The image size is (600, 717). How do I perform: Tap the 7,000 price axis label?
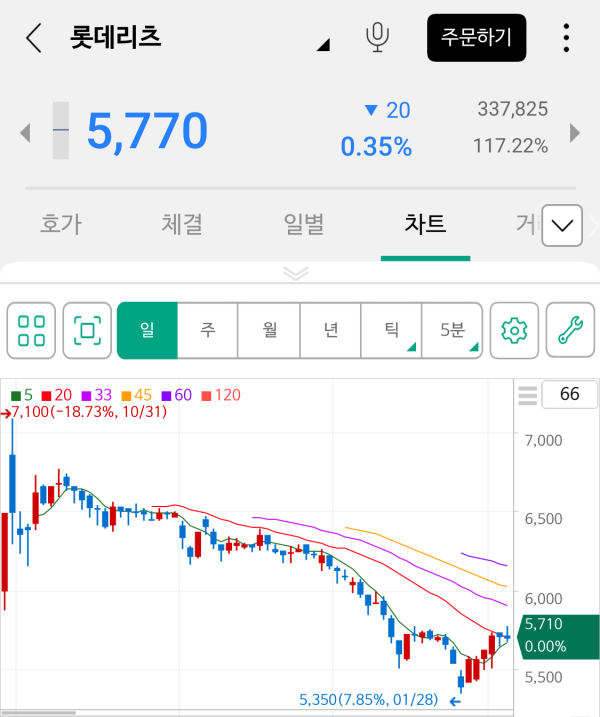coord(543,441)
